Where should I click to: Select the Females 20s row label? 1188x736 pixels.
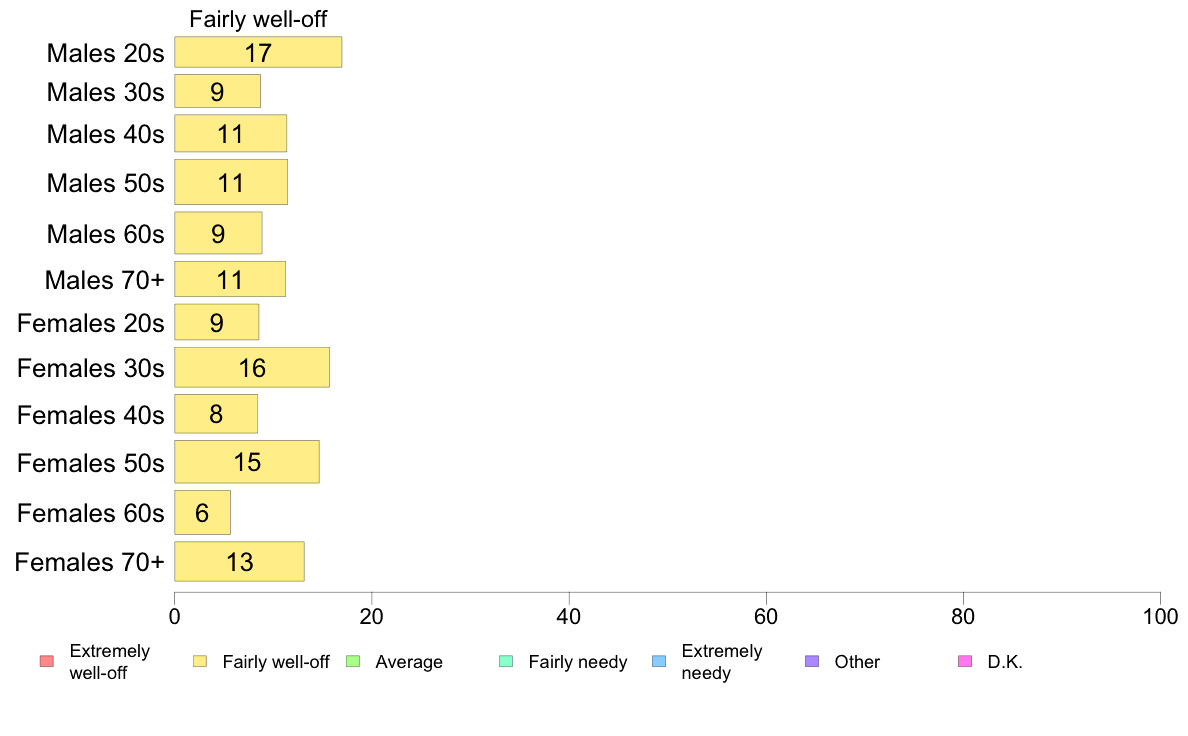91,323
